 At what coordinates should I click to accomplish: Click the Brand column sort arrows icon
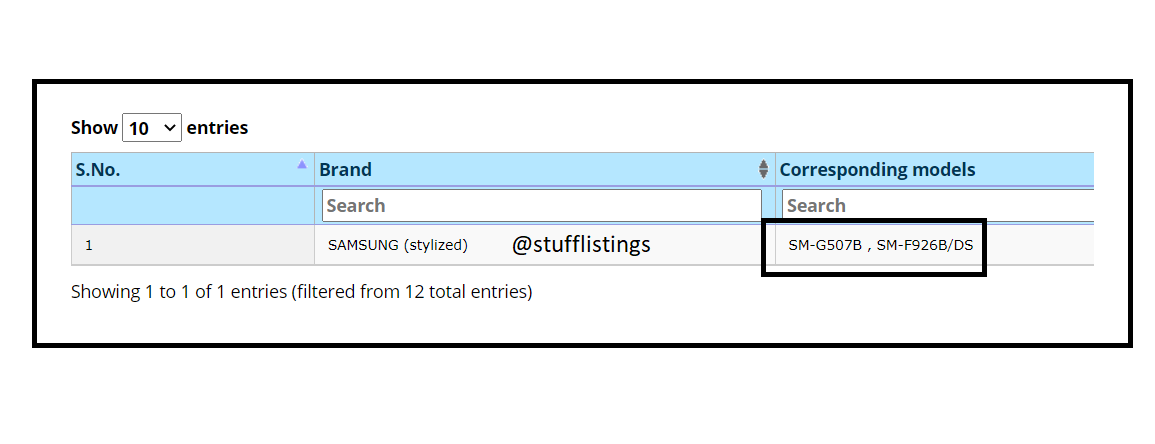click(x=764, y=169)
